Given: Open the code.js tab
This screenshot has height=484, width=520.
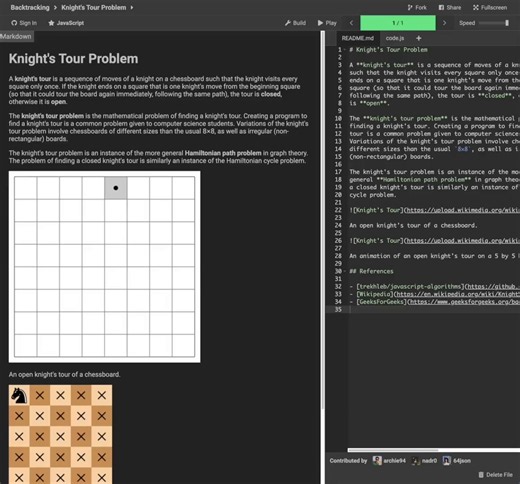Looking at the screenshot, I should click(x=395, y=38).
